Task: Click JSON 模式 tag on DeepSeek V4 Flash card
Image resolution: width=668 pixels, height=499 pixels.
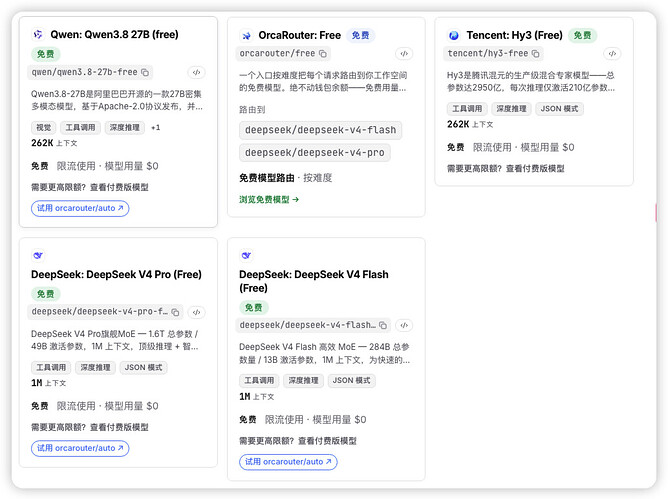Action: click(x=351, y=381)
